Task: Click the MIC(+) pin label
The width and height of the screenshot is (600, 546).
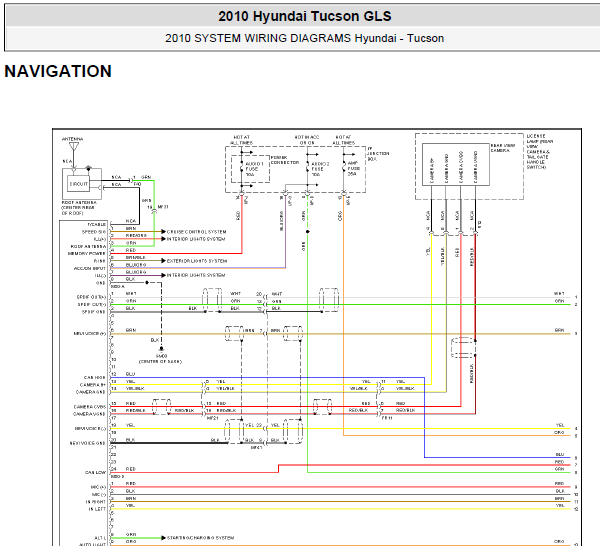Action: tap(98, 487)
